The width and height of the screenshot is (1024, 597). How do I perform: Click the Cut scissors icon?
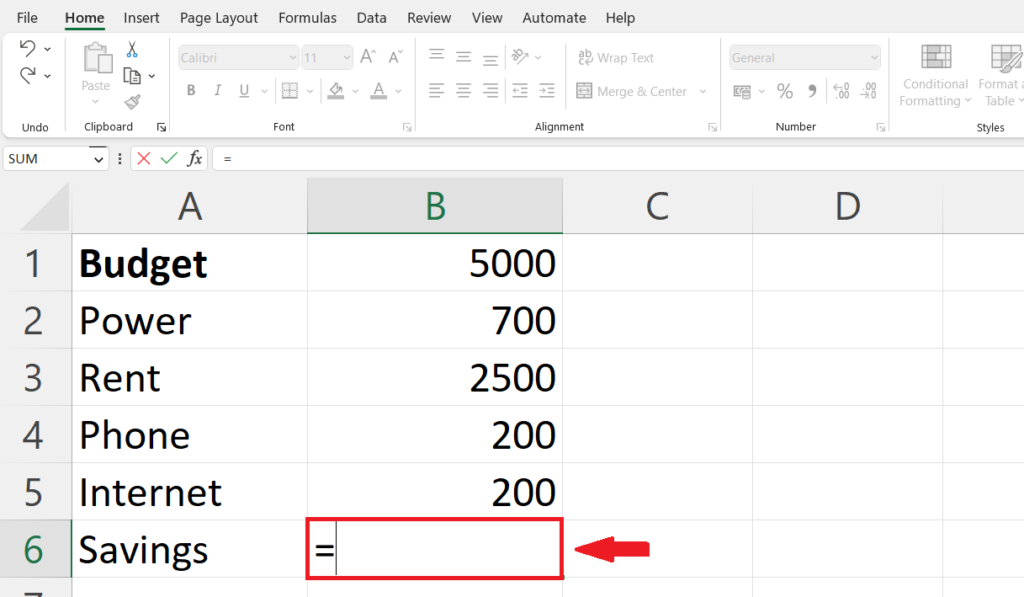click(x=132, y=49)
